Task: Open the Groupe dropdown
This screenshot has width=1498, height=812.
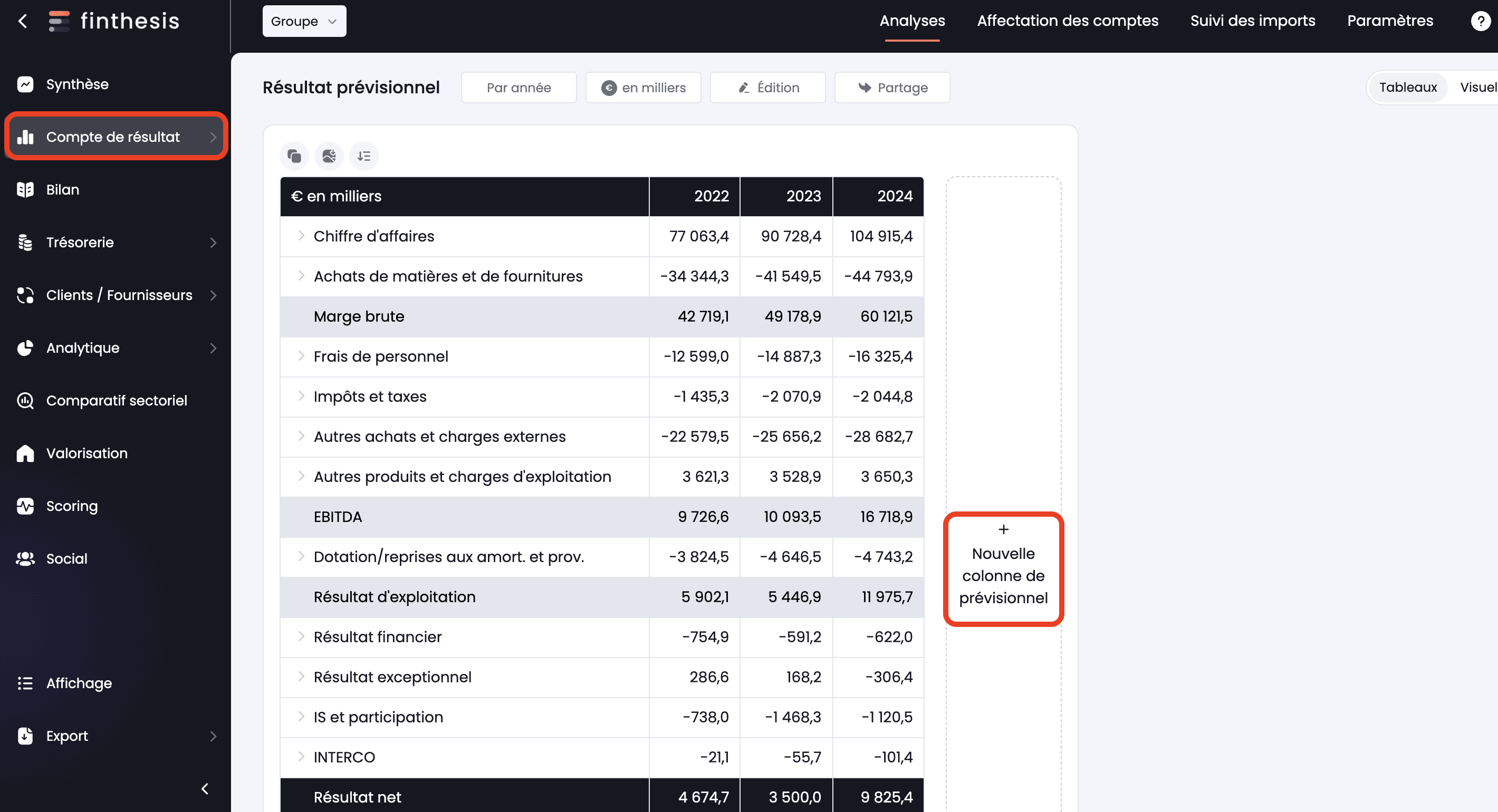Action: (x=304, y=22)
